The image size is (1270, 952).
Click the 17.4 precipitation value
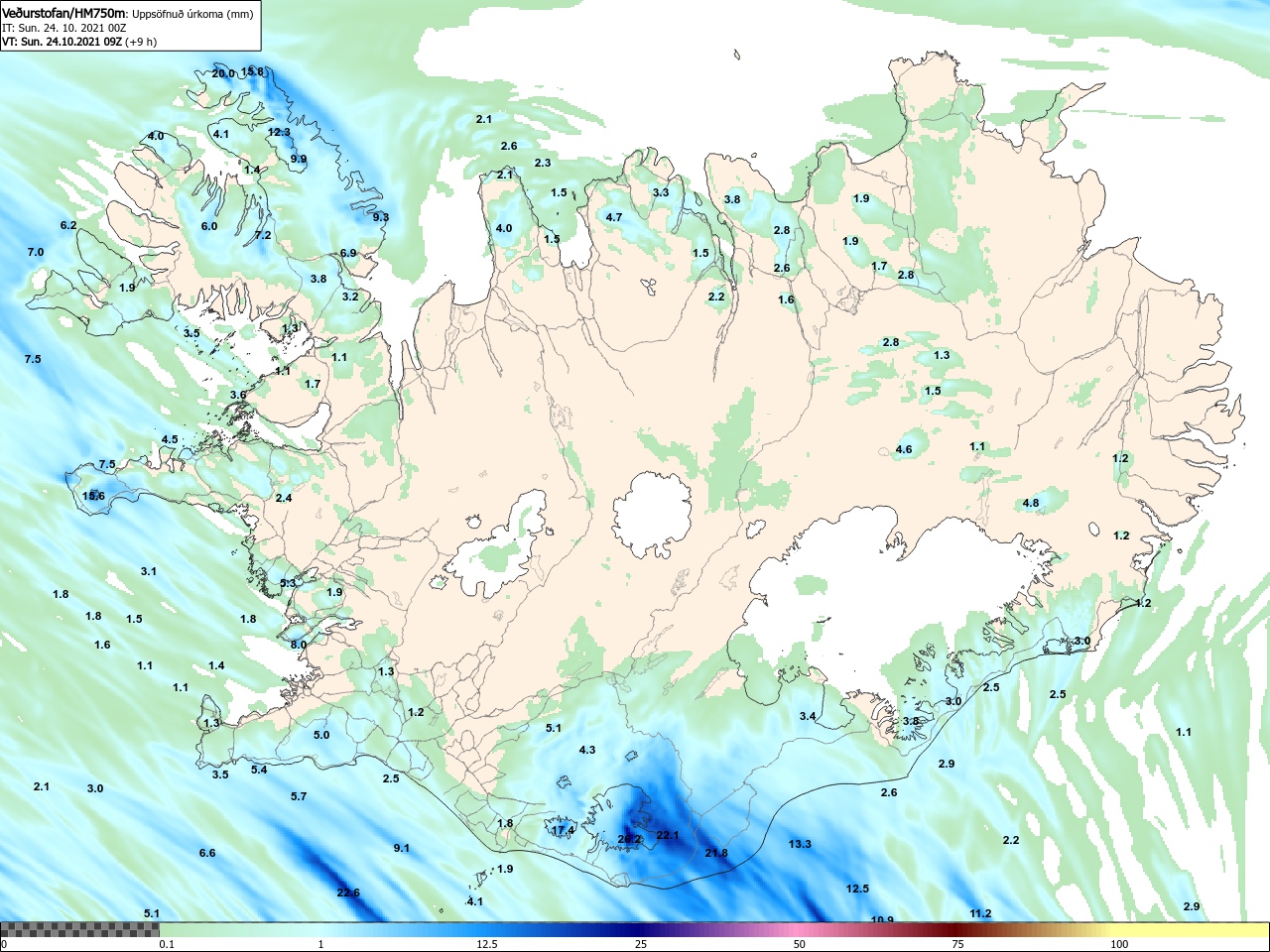tap(563, 830)
